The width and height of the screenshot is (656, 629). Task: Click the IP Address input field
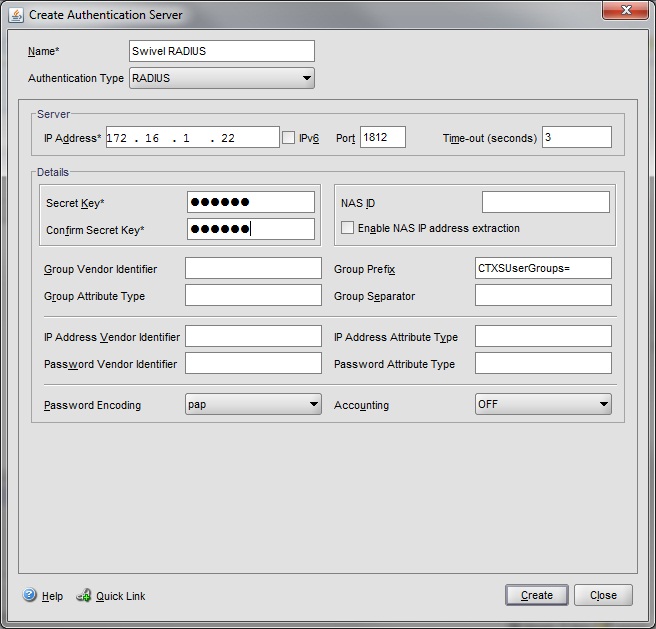(192, 137)
